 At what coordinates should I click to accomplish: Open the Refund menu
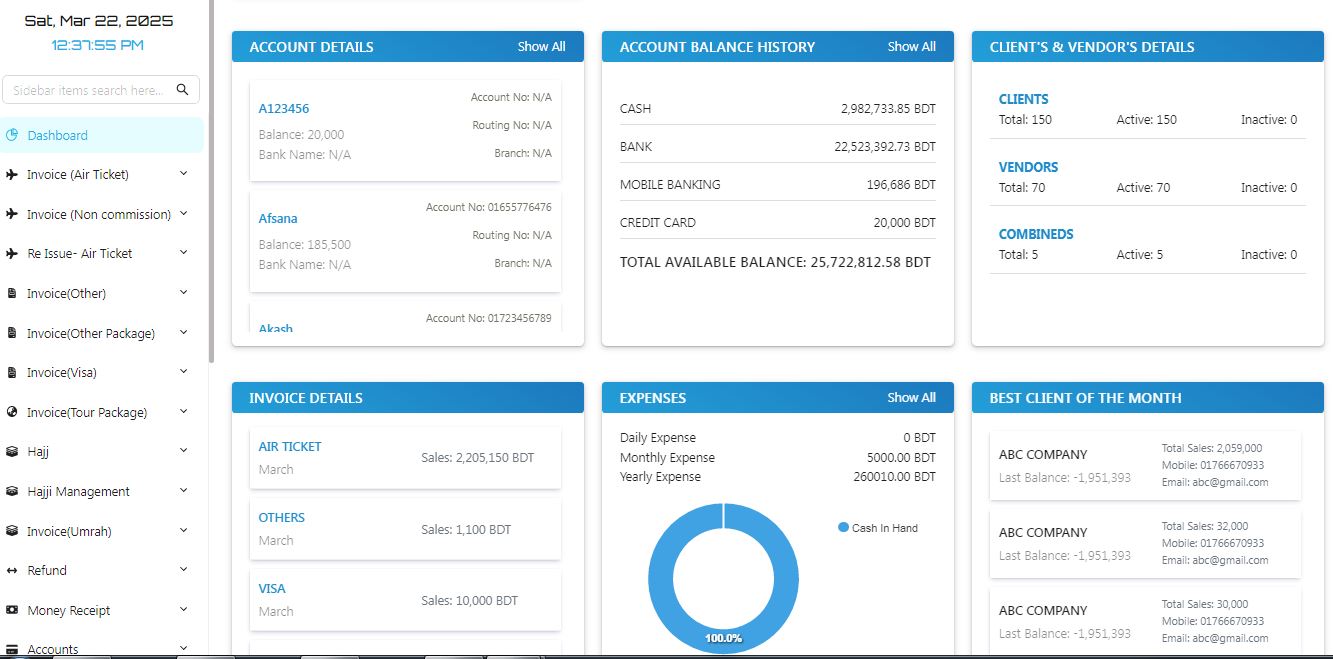point(102,570)
